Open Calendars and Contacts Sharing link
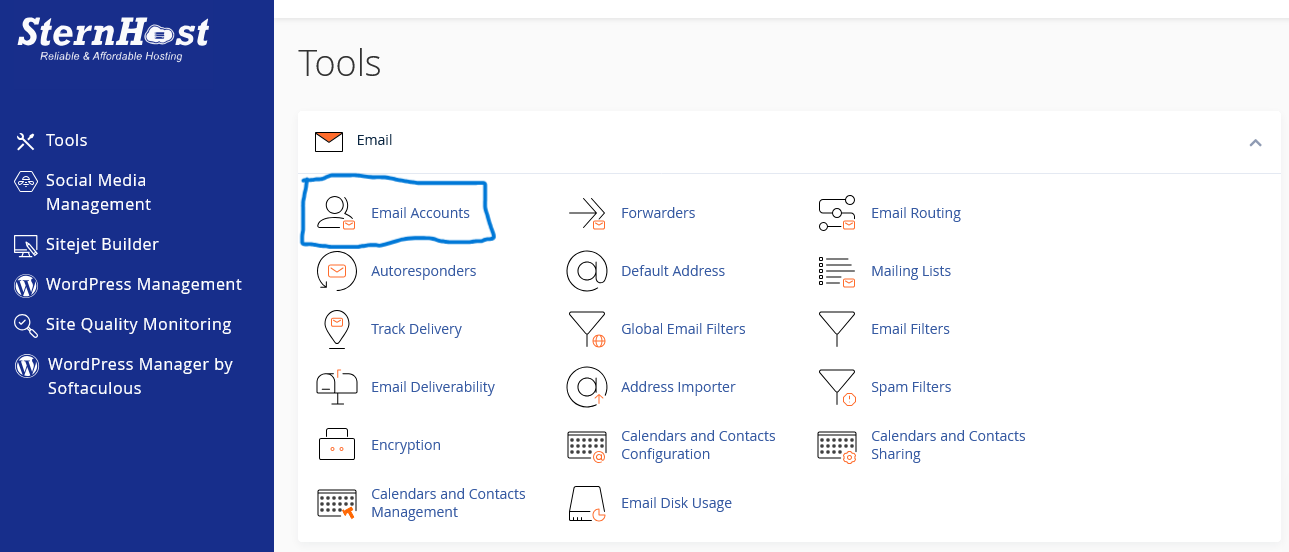The image size is (1289, 552). [947, 445]
